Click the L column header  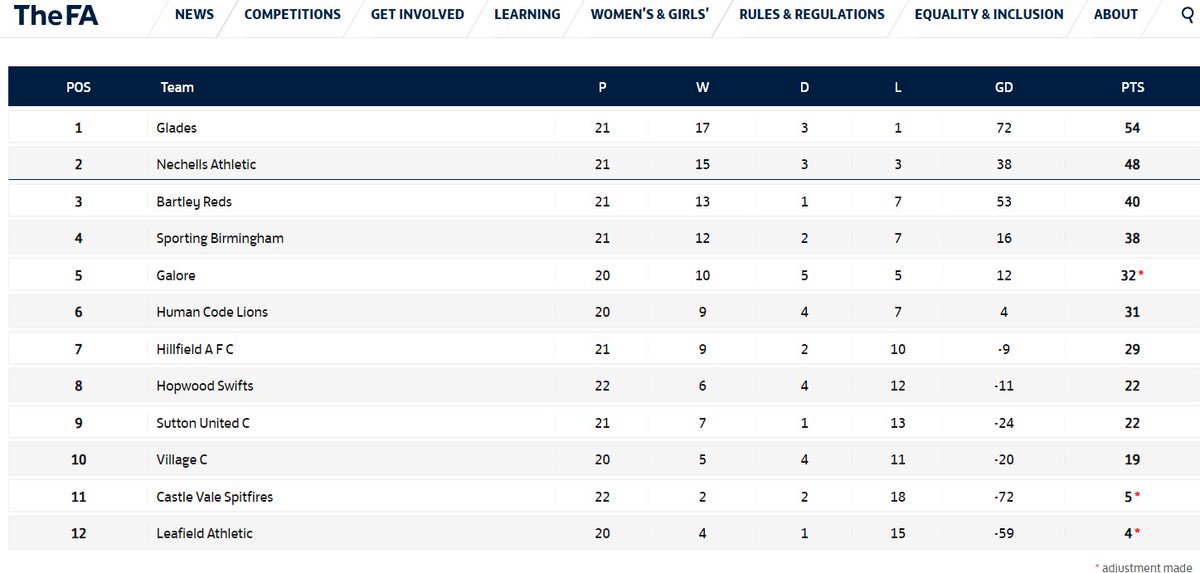click(x=898, y=87)
